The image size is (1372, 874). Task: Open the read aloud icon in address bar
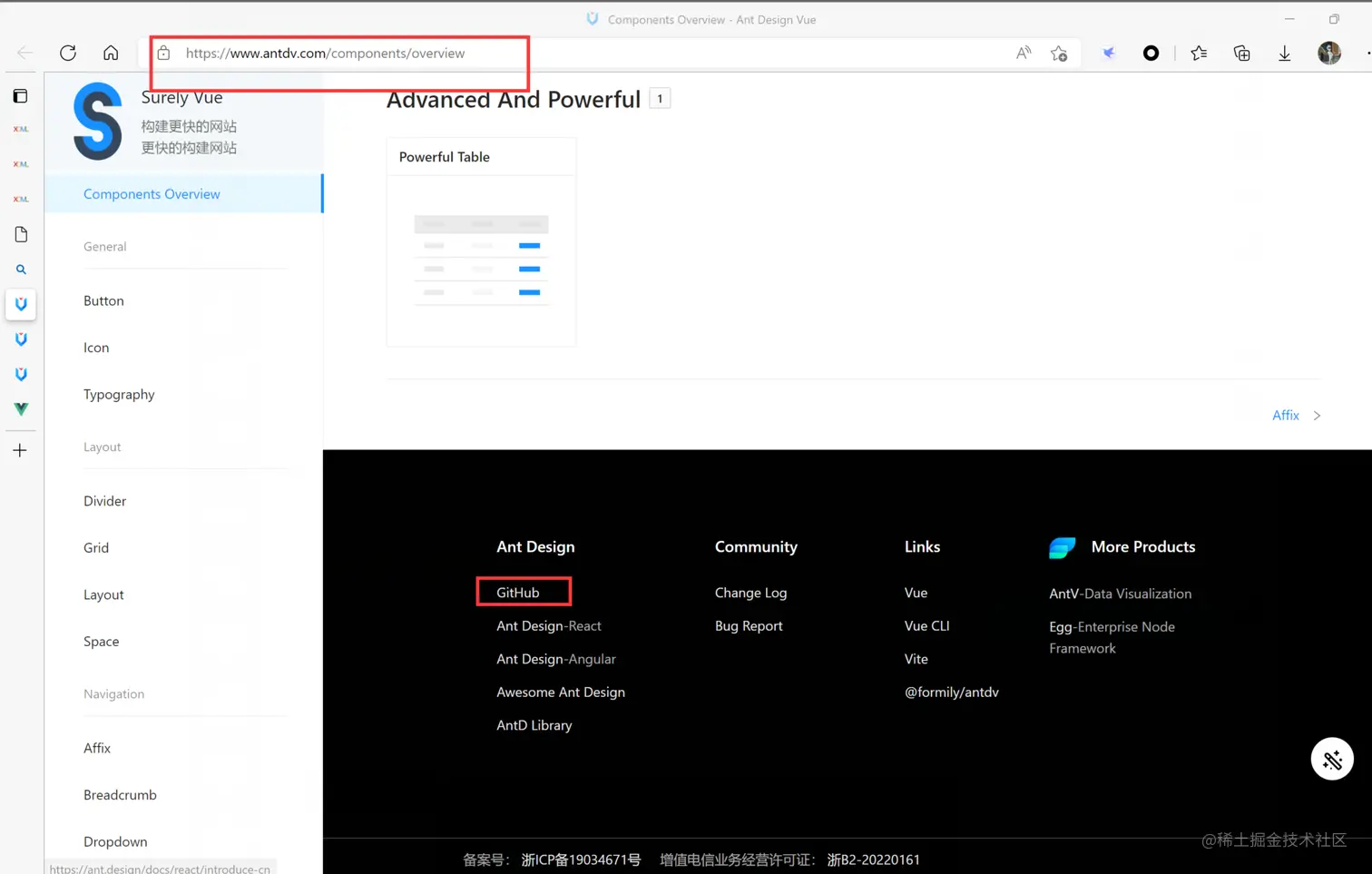[1024, 53]
